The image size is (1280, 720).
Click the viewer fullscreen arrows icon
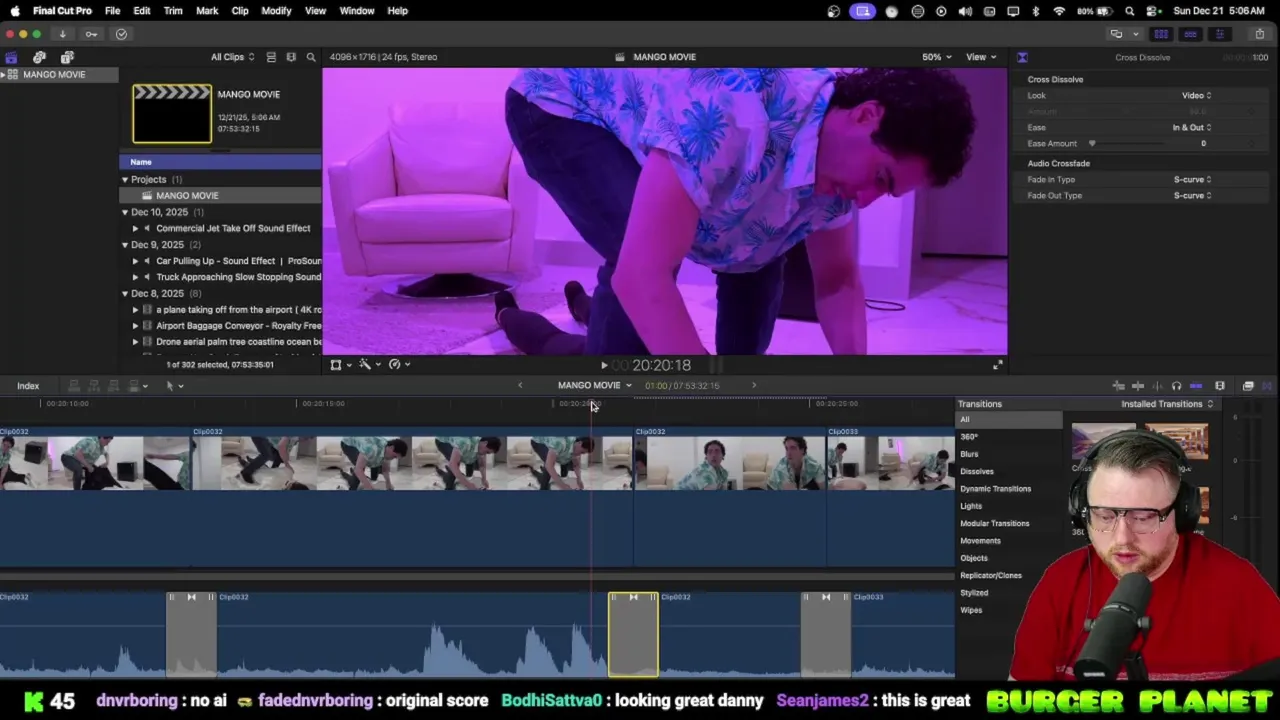coord(997,365)
